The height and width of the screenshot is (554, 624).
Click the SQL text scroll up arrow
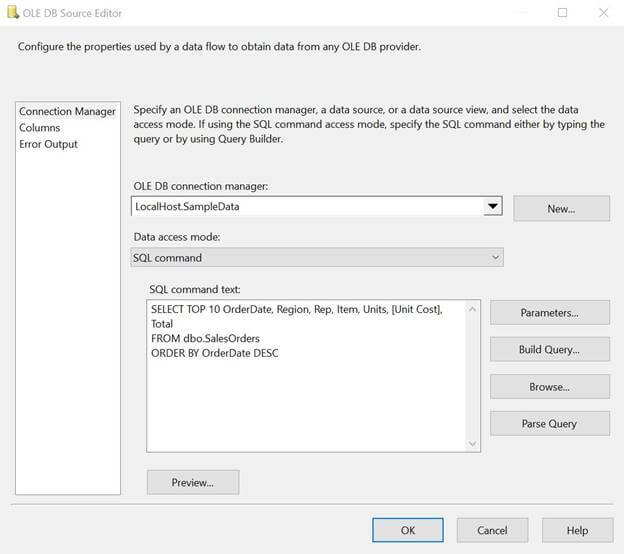[x=472, y=309]
